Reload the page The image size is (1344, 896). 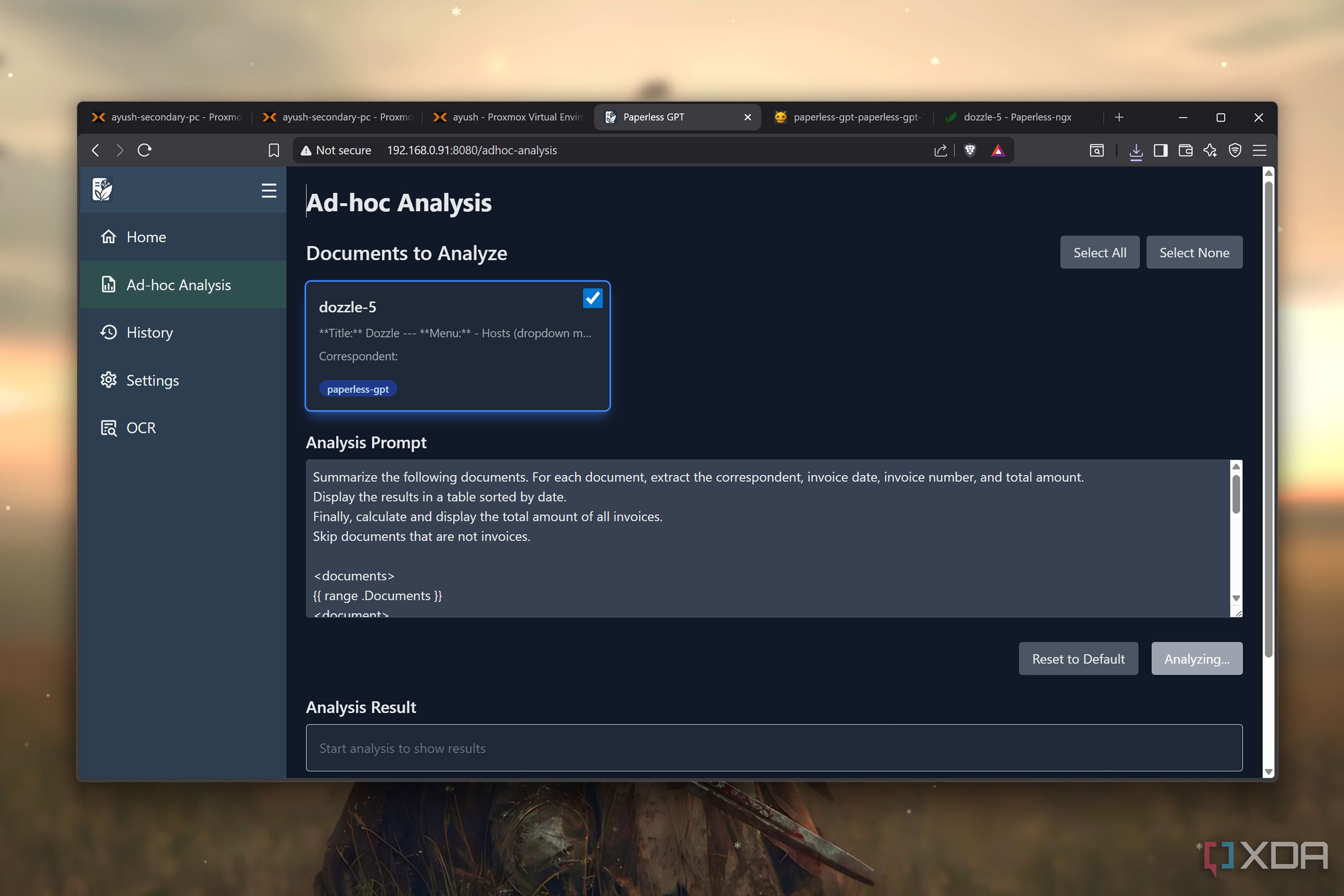click(145, 150)
